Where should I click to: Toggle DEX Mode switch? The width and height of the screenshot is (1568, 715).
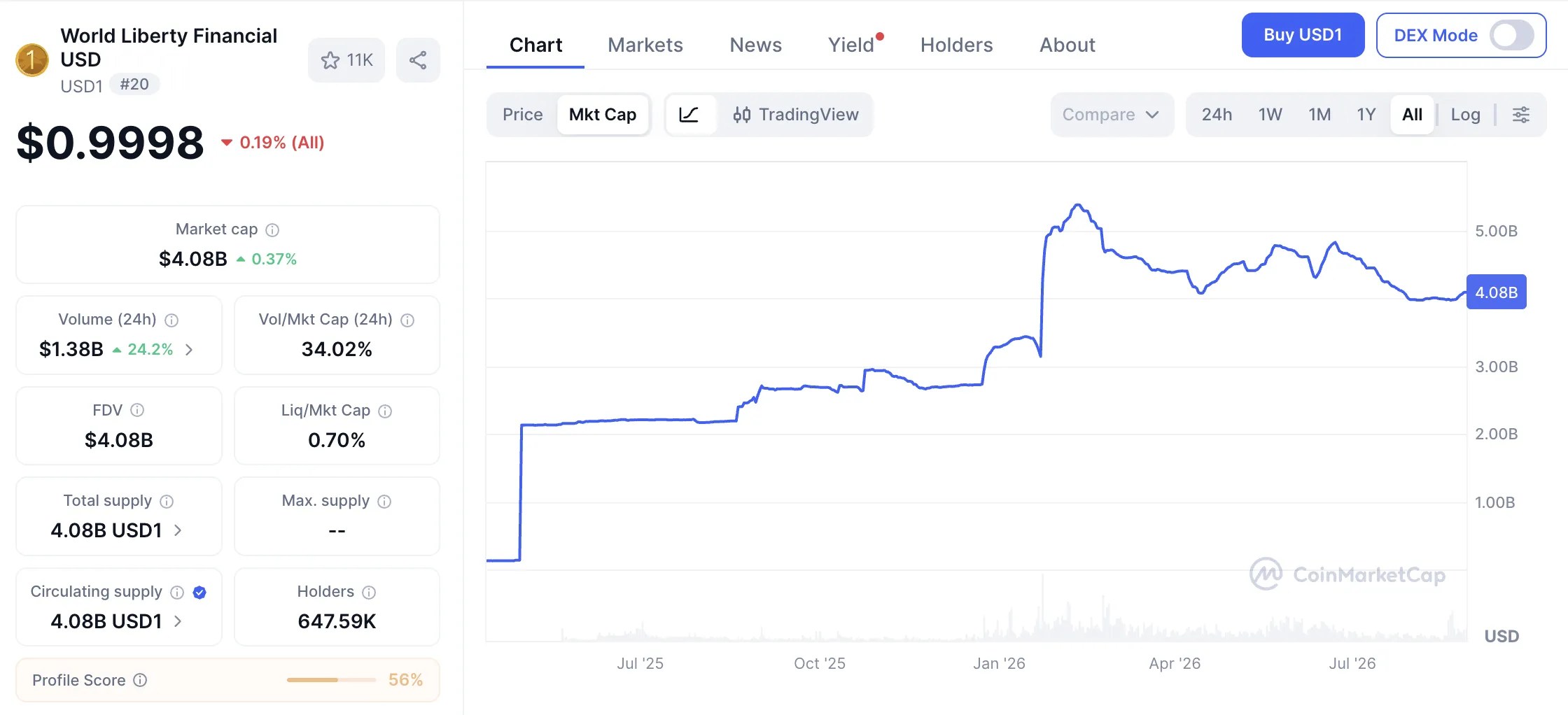pyautogui.click(x=1511, y=35)
